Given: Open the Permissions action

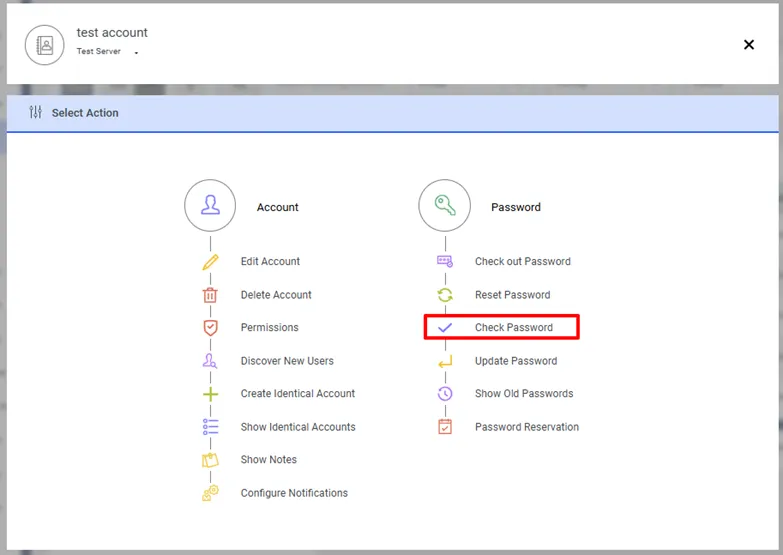Looking at the screenshot, I should pyautogui.click(x=270, y=327).
